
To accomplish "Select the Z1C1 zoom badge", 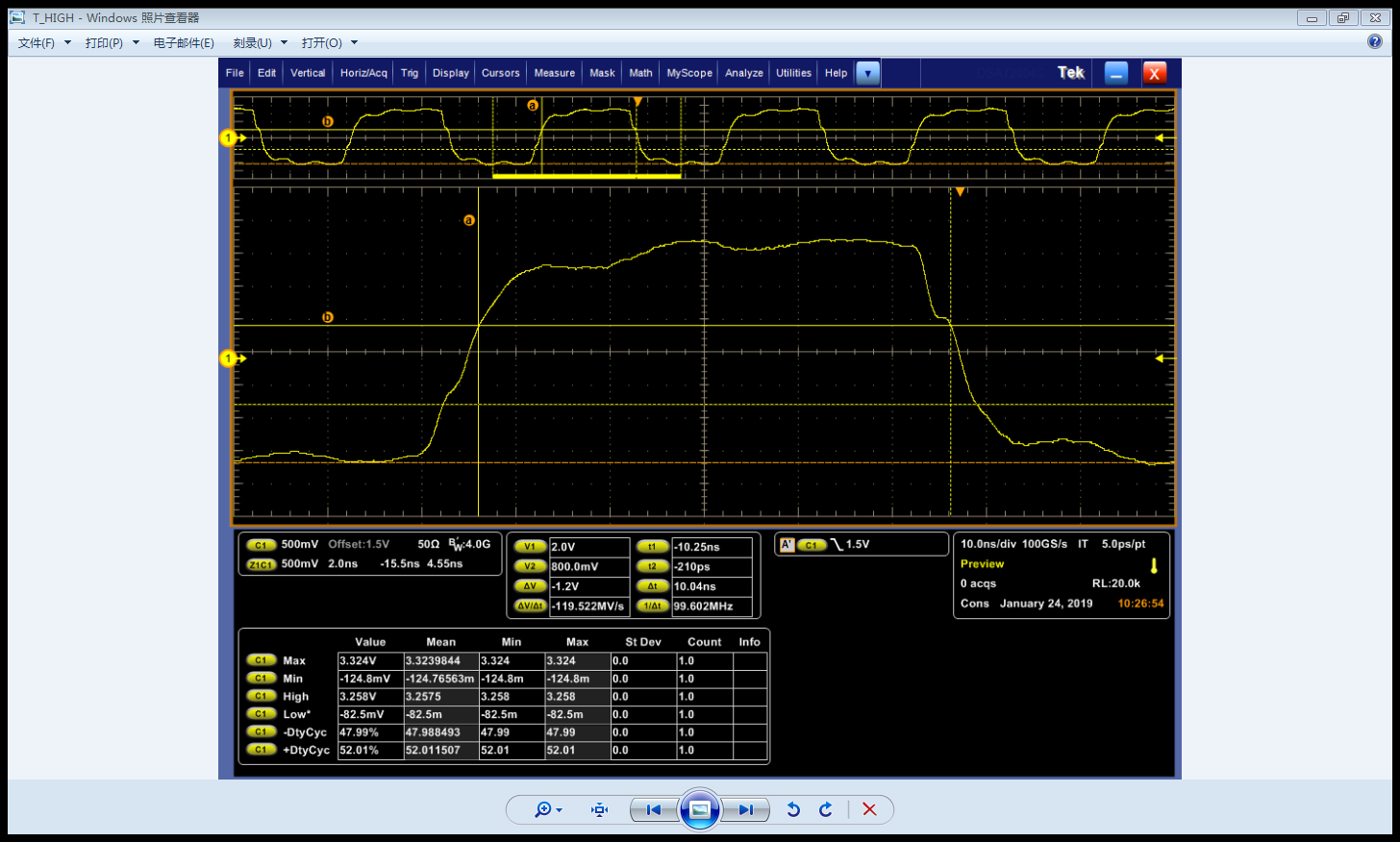I will click(x=261, y=564).
